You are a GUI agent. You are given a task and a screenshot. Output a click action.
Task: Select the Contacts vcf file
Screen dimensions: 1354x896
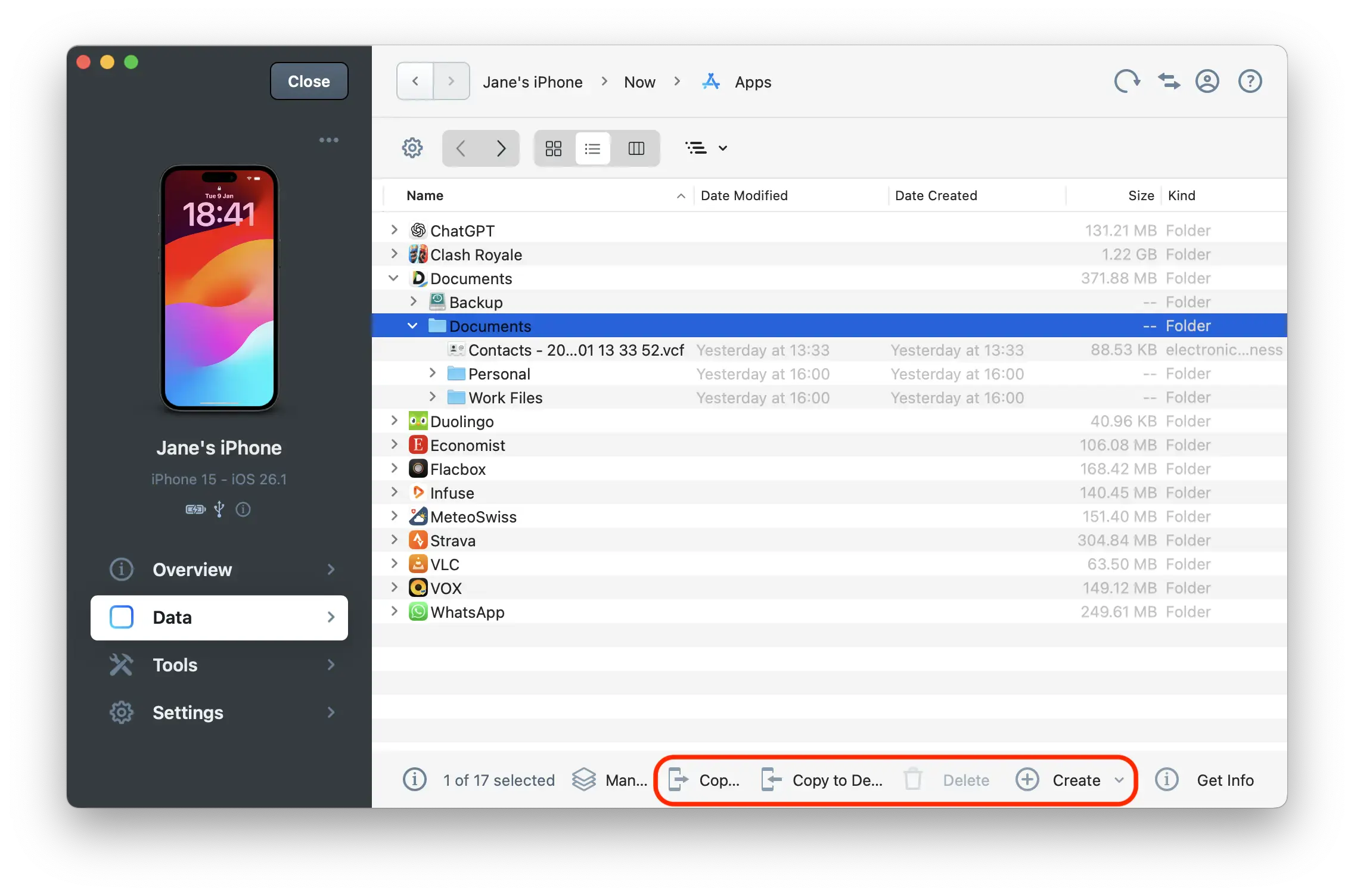(x=576, y=350)
